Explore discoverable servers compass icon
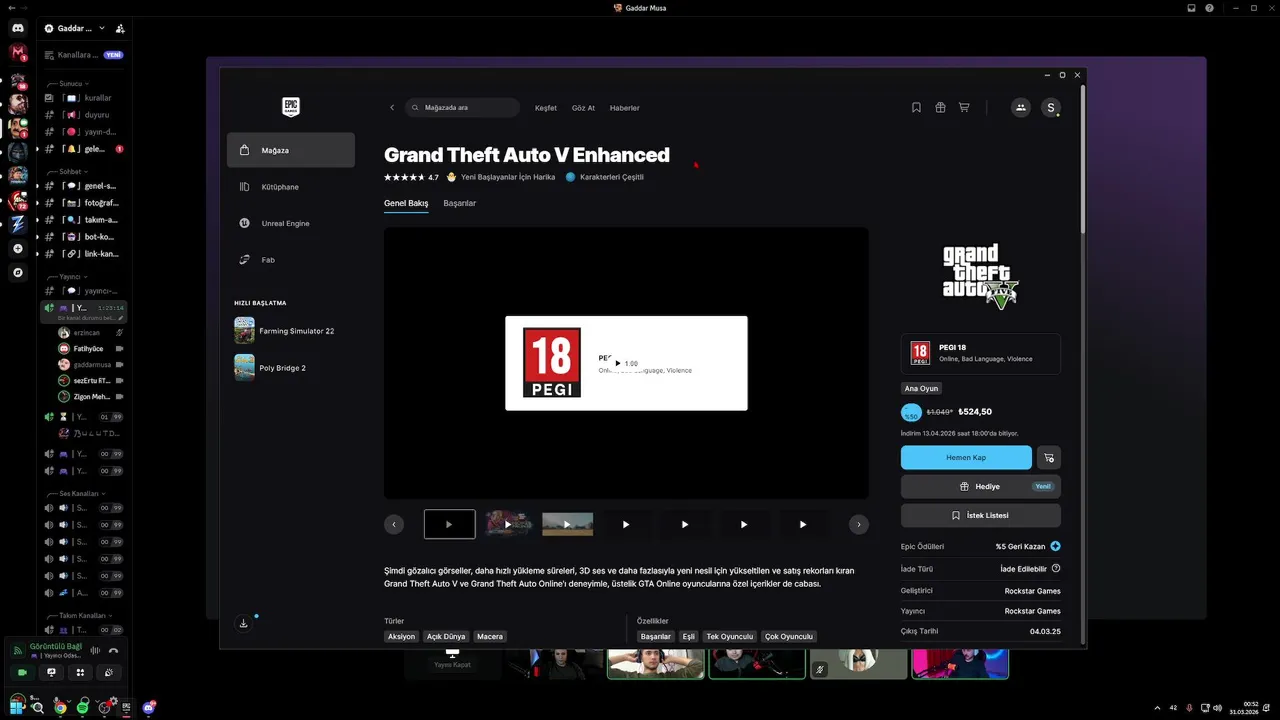 (18, 272)
